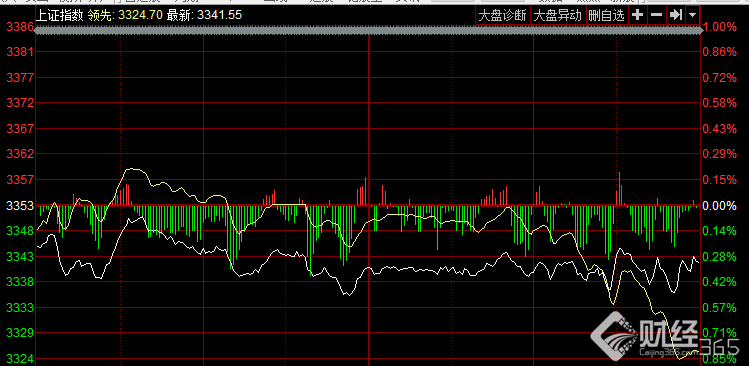Click the plus zoom-in icon
The width and height of the screenshot is (749, 366).
pyautogui.click(x=637, y=15)
